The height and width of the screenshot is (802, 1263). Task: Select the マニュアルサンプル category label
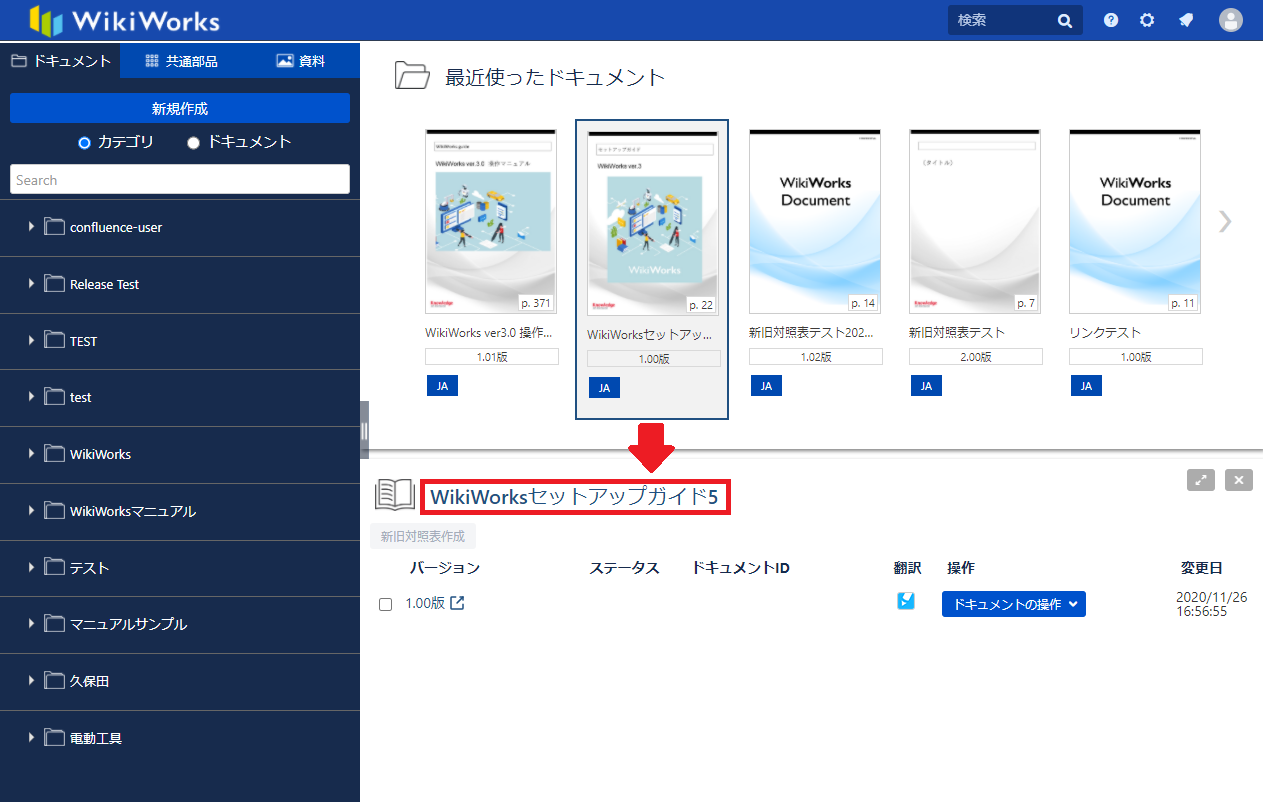pyautogui.click(x=128, y=624)
